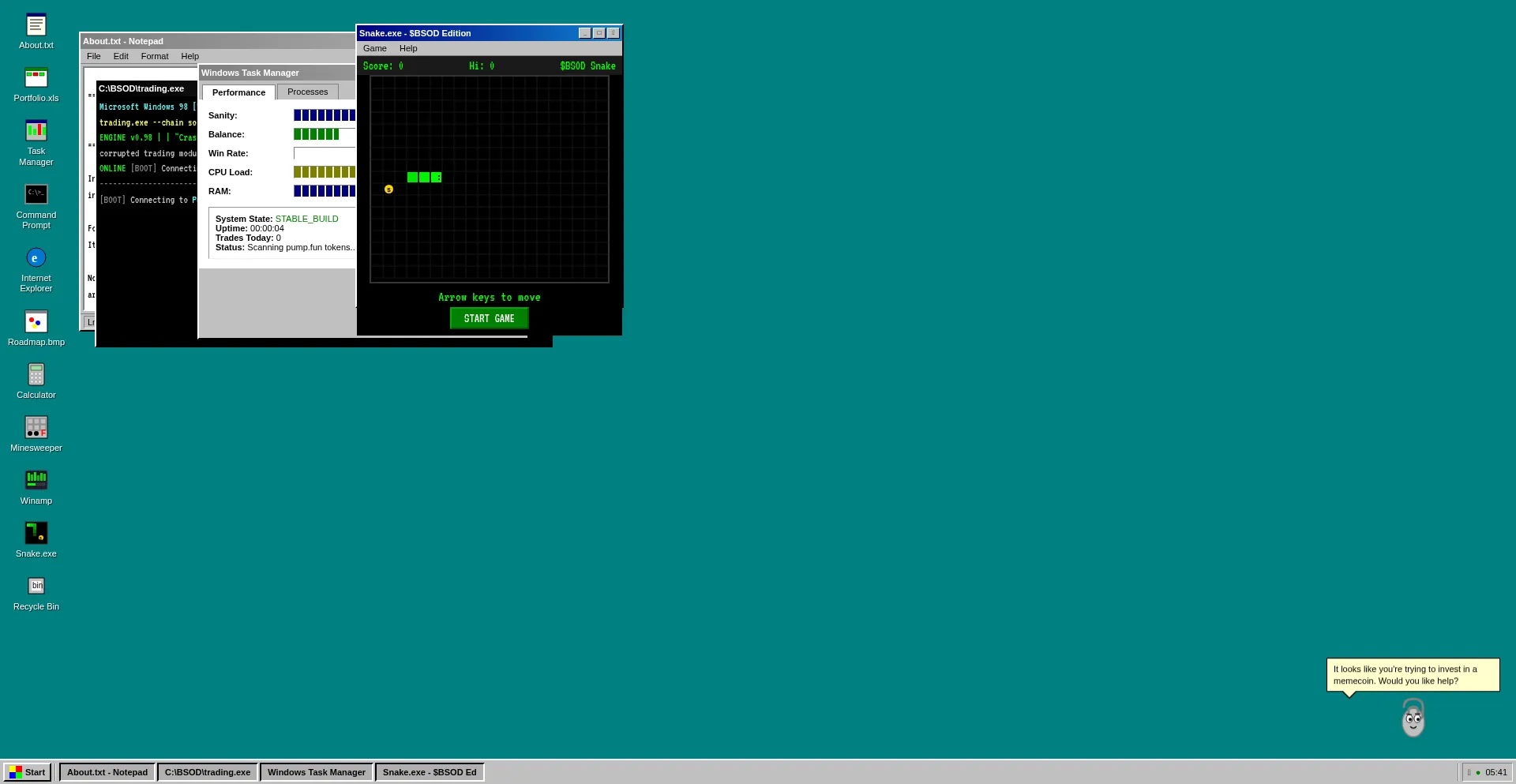Open the Winamp desktop icon
The height and width of the screenshot is (784, 1516).
coord(36,487)
